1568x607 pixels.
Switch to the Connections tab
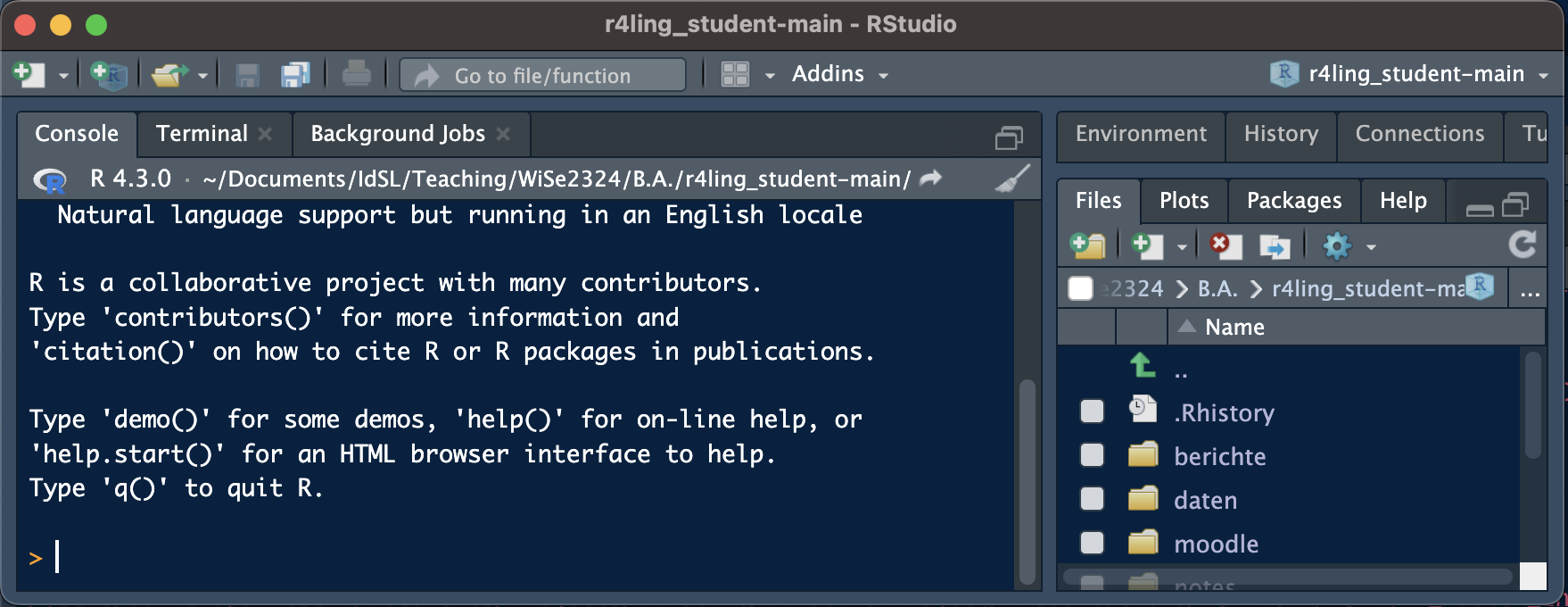pos(1420,134)
